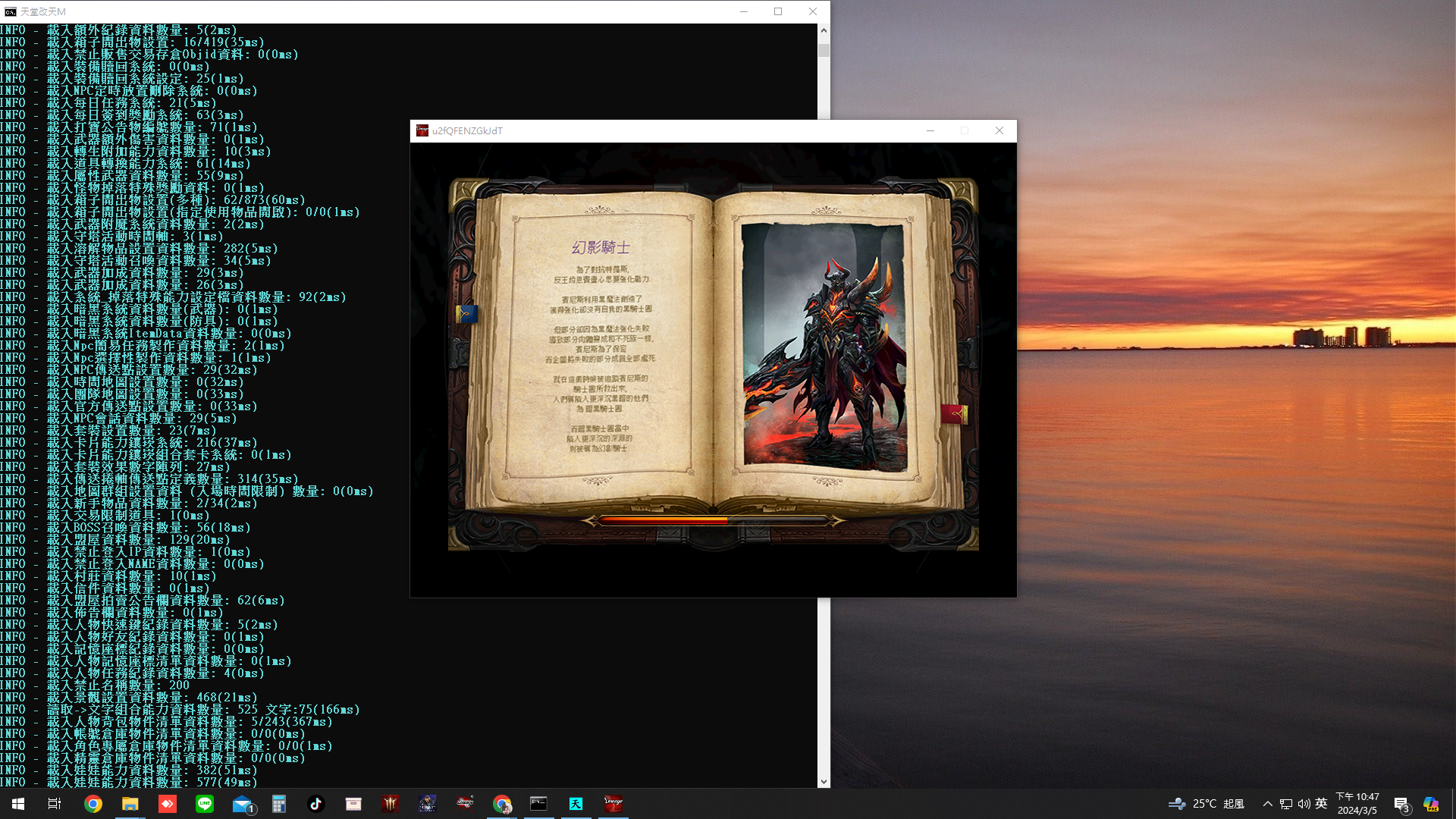
Task: Open network settings from the system tray
Action: (1286, 804)
